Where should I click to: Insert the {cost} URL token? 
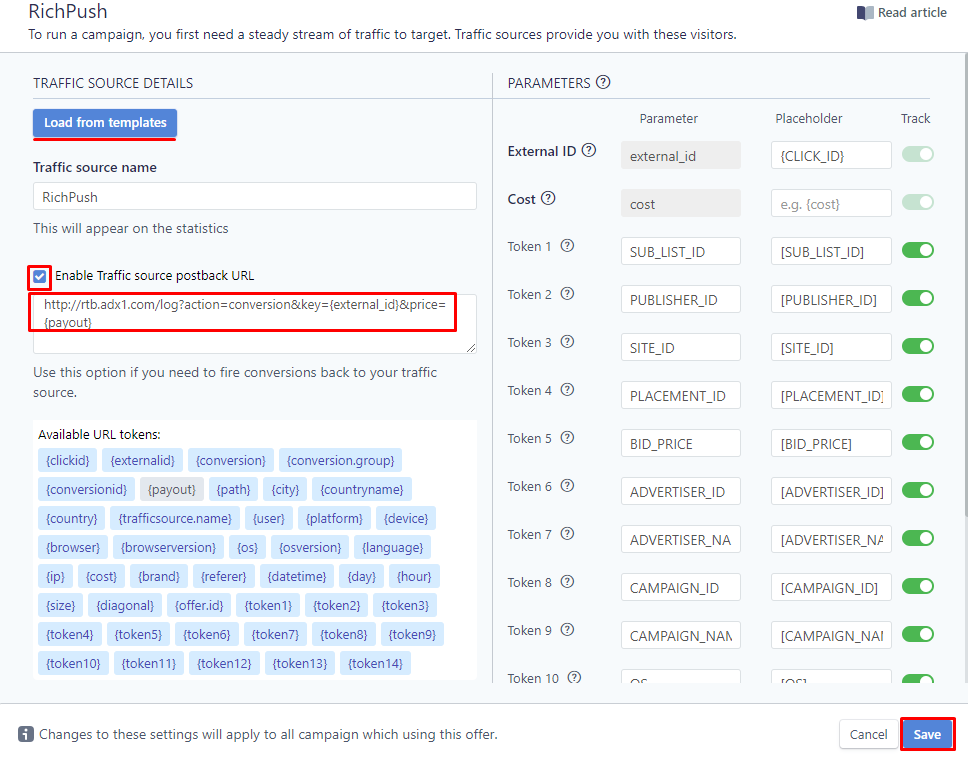pyautogui.click(x=101, y=576)
